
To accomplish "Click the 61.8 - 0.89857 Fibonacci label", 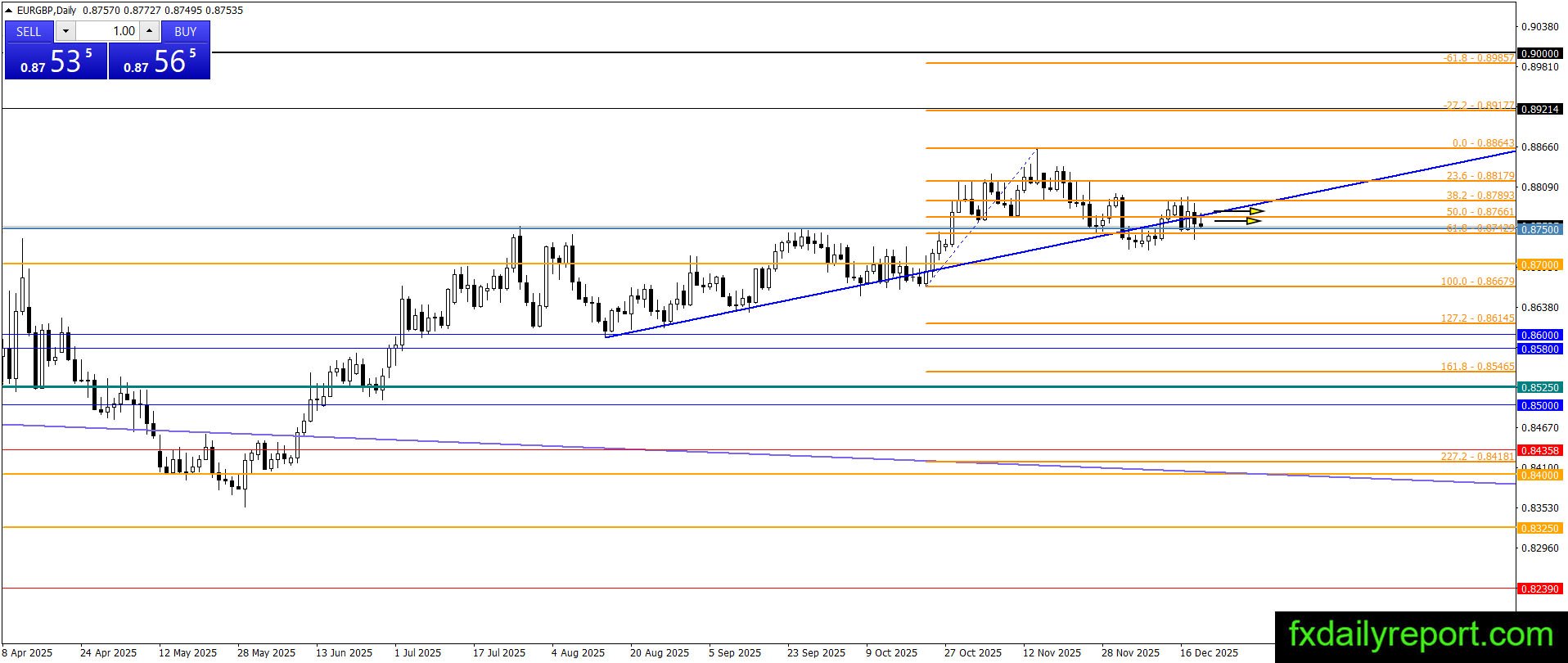I will tap(1479, 58).
